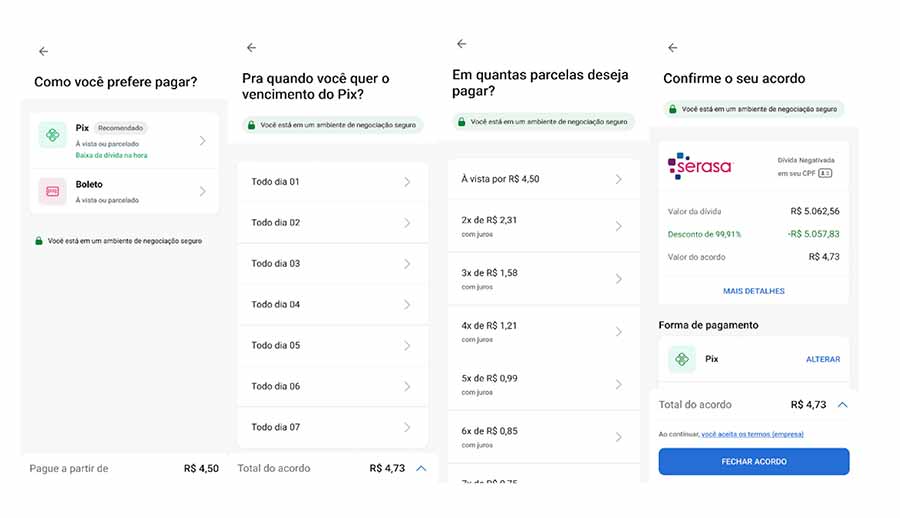
Task: Tap the pink Boleto icon
Action: click(53, 191)
